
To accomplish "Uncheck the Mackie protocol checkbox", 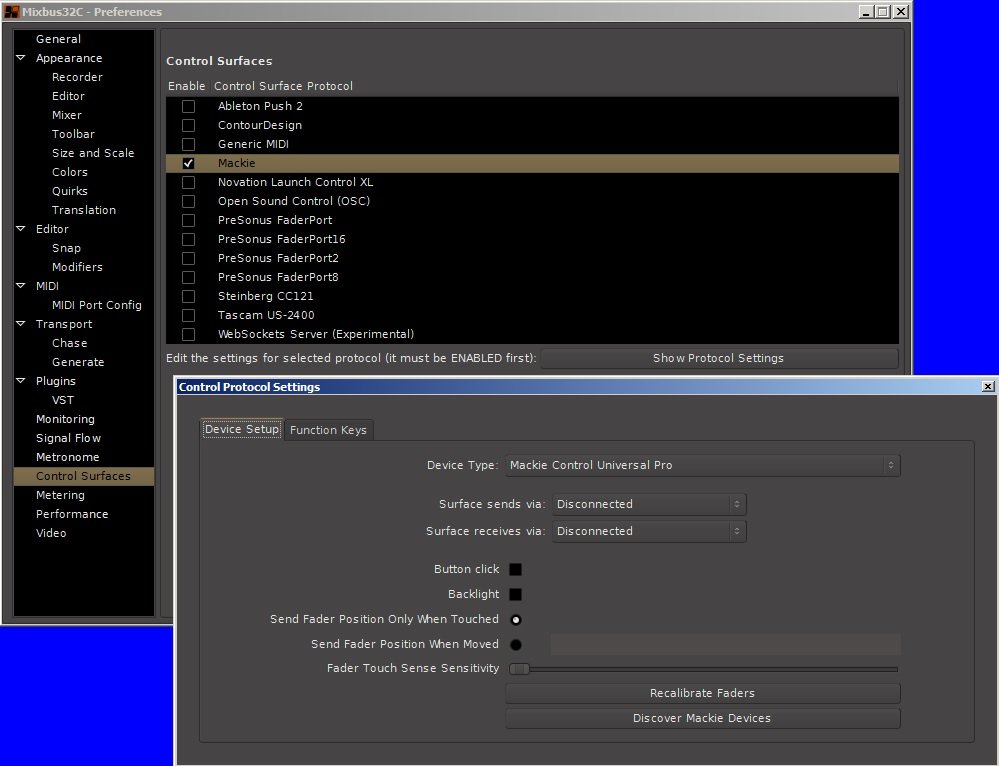I will pyautogui.click(x=188, y=163).
